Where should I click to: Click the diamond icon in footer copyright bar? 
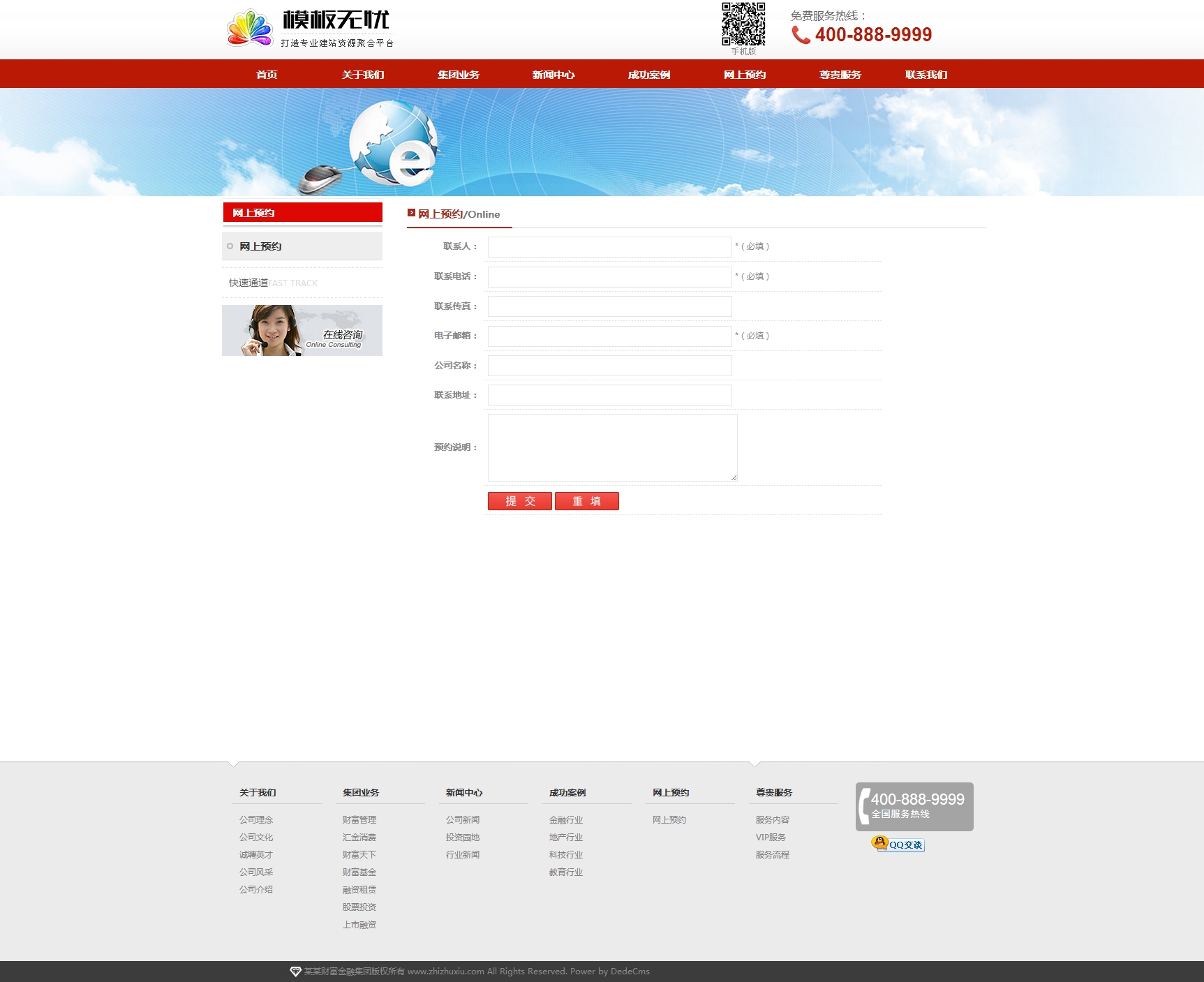tap(295, 972)
